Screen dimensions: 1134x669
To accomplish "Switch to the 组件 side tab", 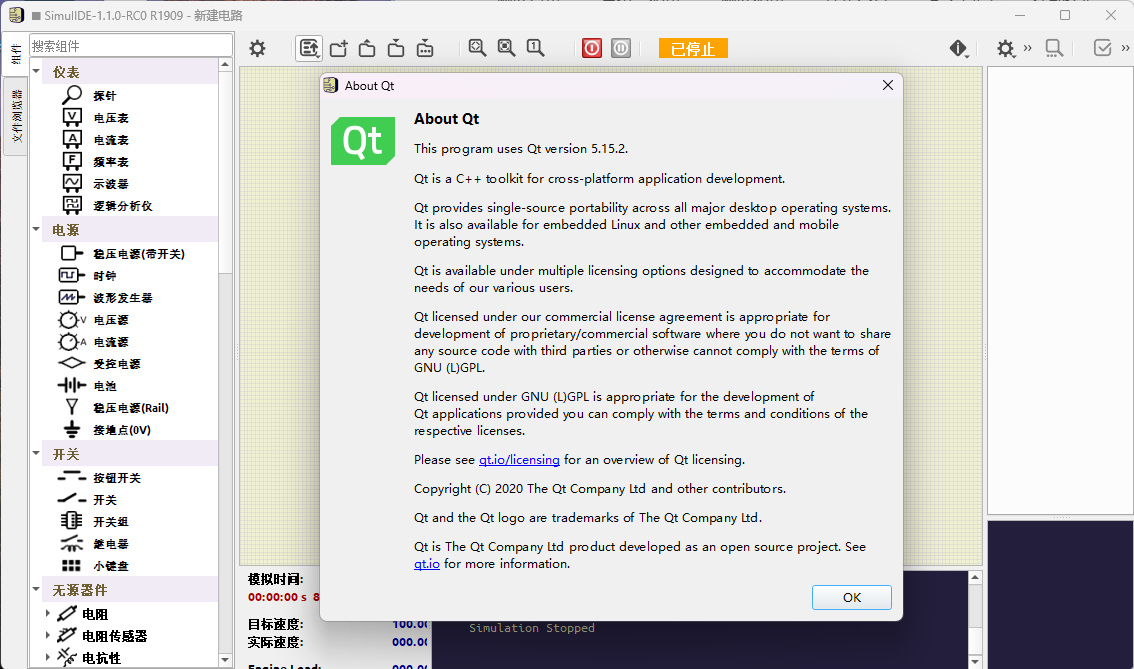I will 16,55.
